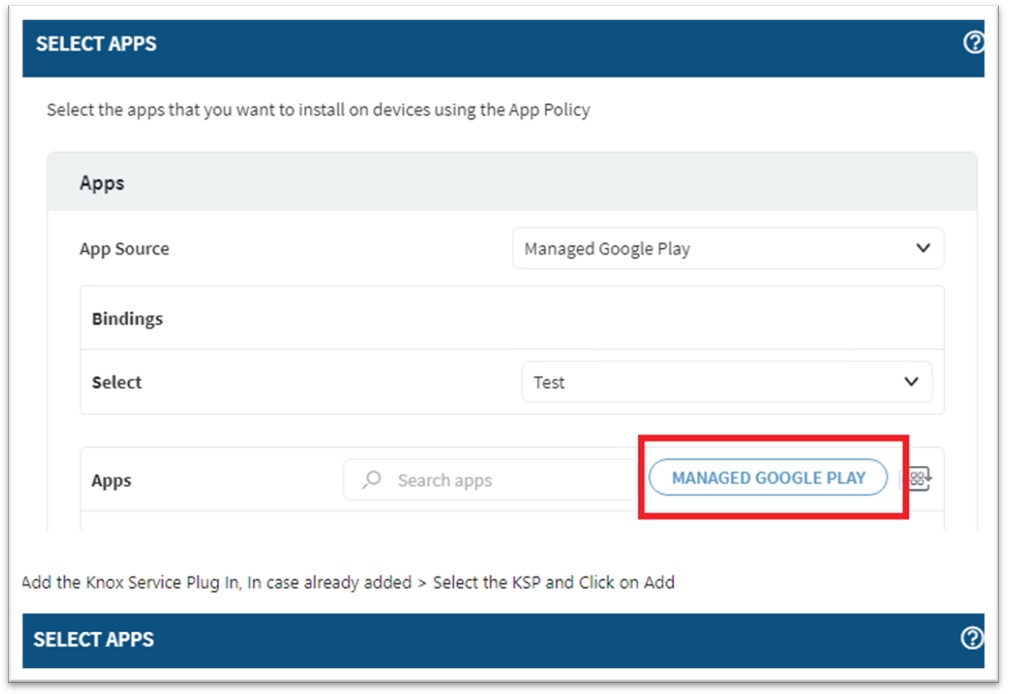
Task: Click the help icon in the bottom SELECT APPS header
Action: click(x=971, y=638)
